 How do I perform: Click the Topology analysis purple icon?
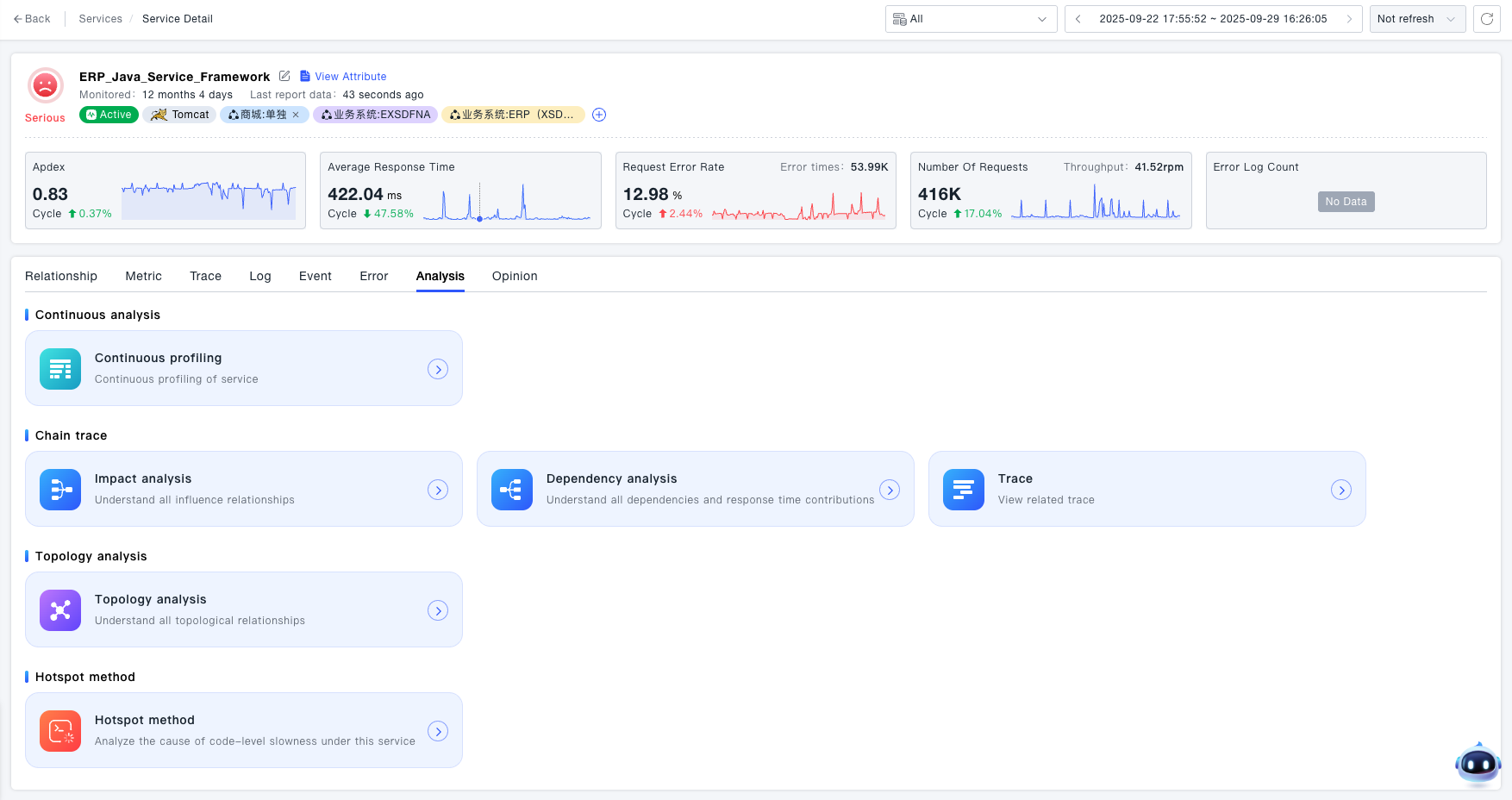tap(60, 610)
